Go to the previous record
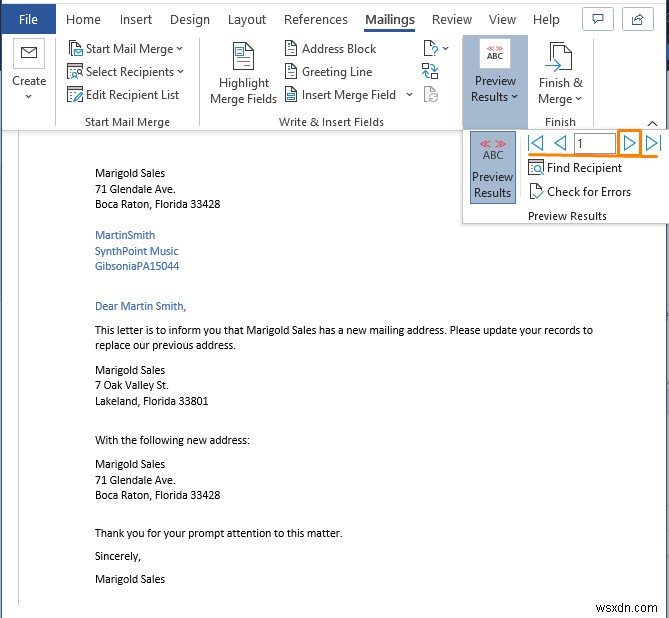Image resolution: width=669 pixels, height=618 pixels. point(560,143)
